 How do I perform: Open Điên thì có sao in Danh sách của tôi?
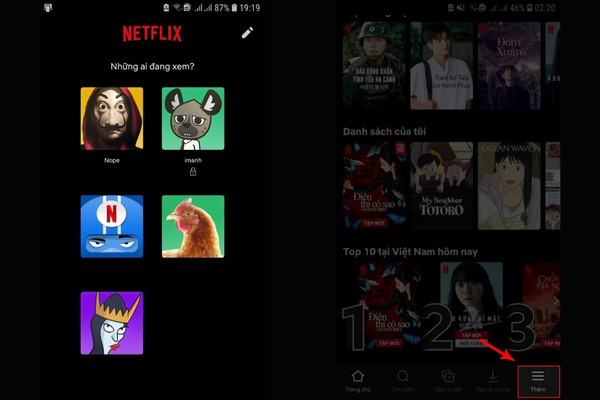[374, 186]
